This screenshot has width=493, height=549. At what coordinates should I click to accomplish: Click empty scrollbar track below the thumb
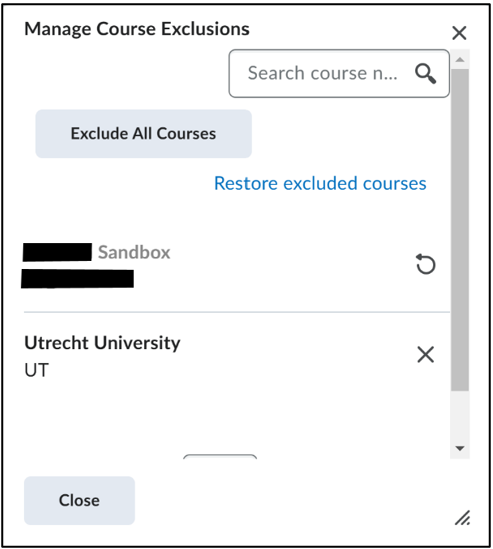tap(460, 415)
